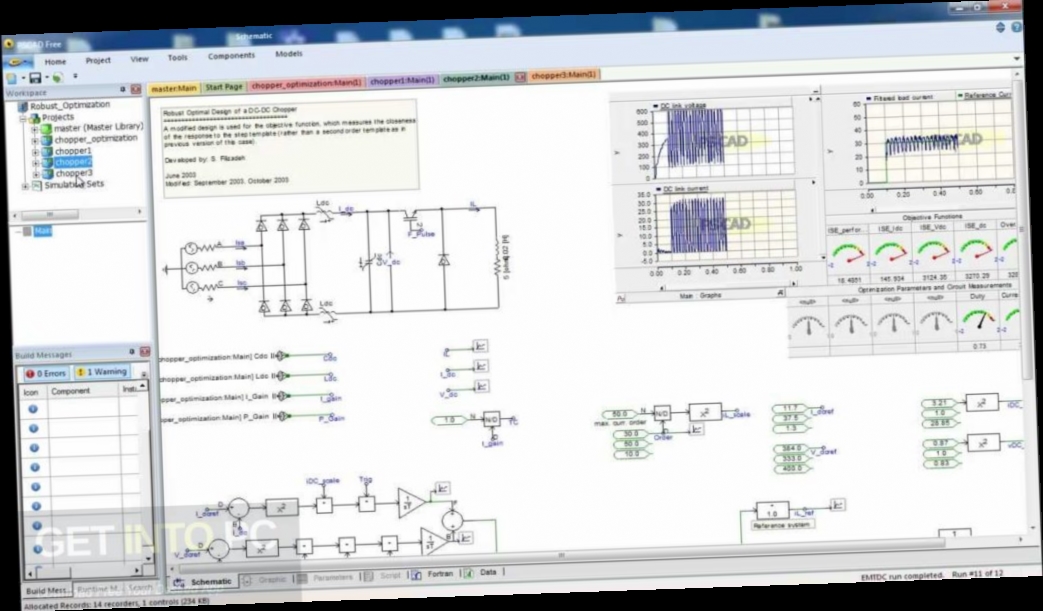Image resolution: width=1043 pixels, height=611 pixels.
Task: Click the New project icon on the toolbar
Action: 13,77
